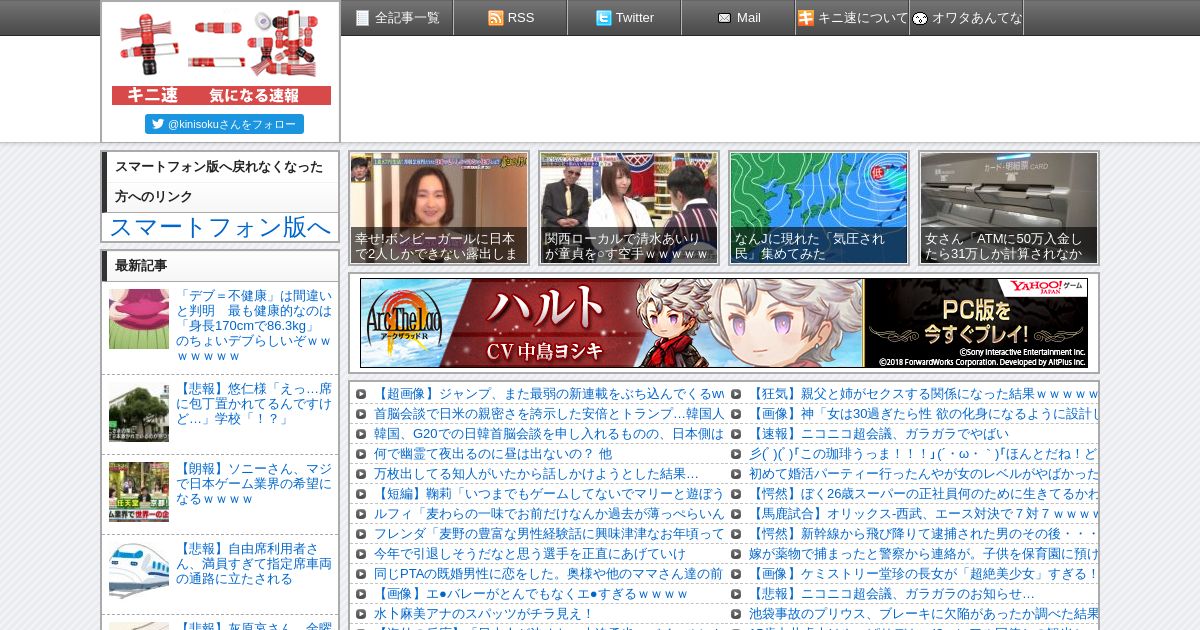This screenshot has height=630, width=1200.
Task: Open ルフィ 麦わらの一味 link
Action: [549, 514]
